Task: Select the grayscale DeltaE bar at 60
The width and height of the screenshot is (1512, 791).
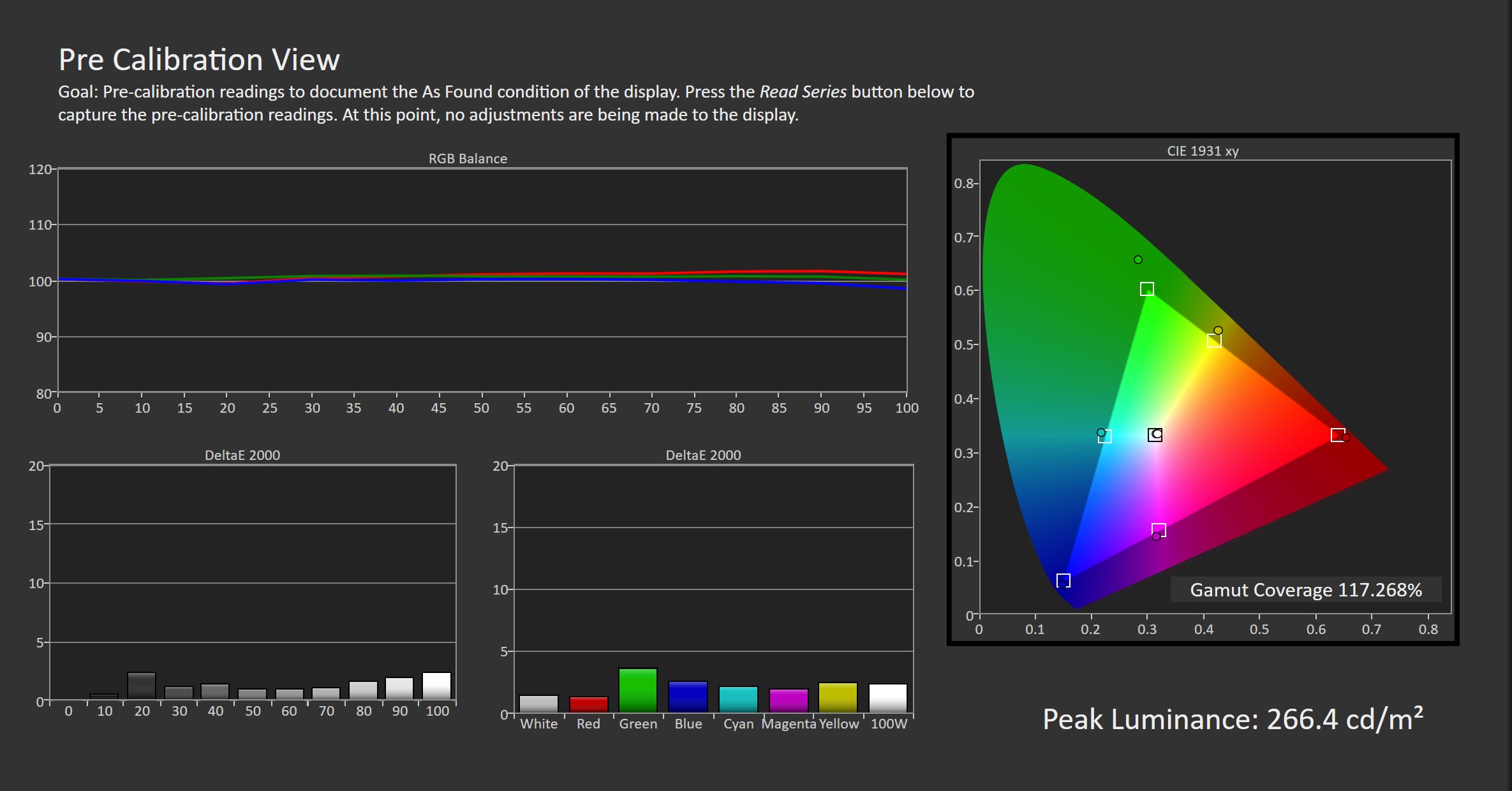Action: (x=290, y=694)
